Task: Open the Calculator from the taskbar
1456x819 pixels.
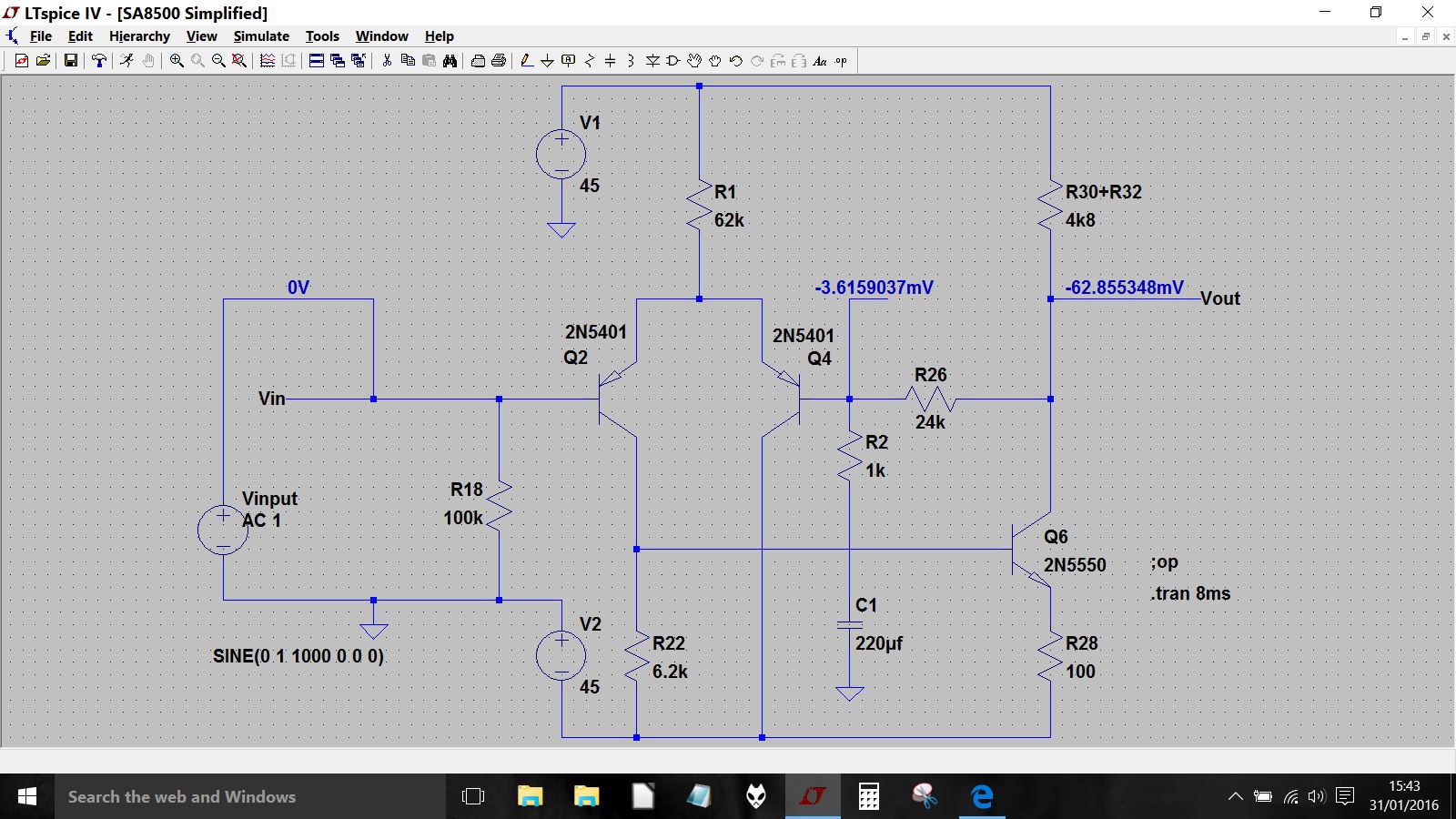Action: tap(869, 796)
